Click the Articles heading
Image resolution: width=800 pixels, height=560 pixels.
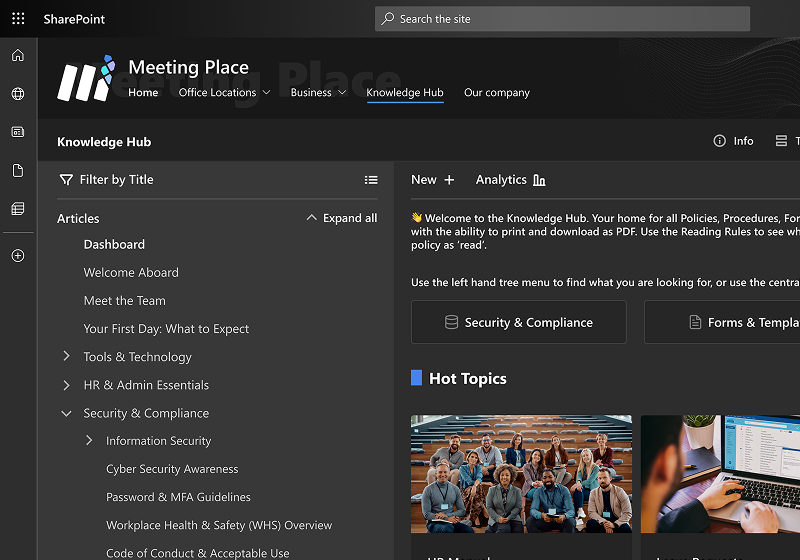[78, 218]
